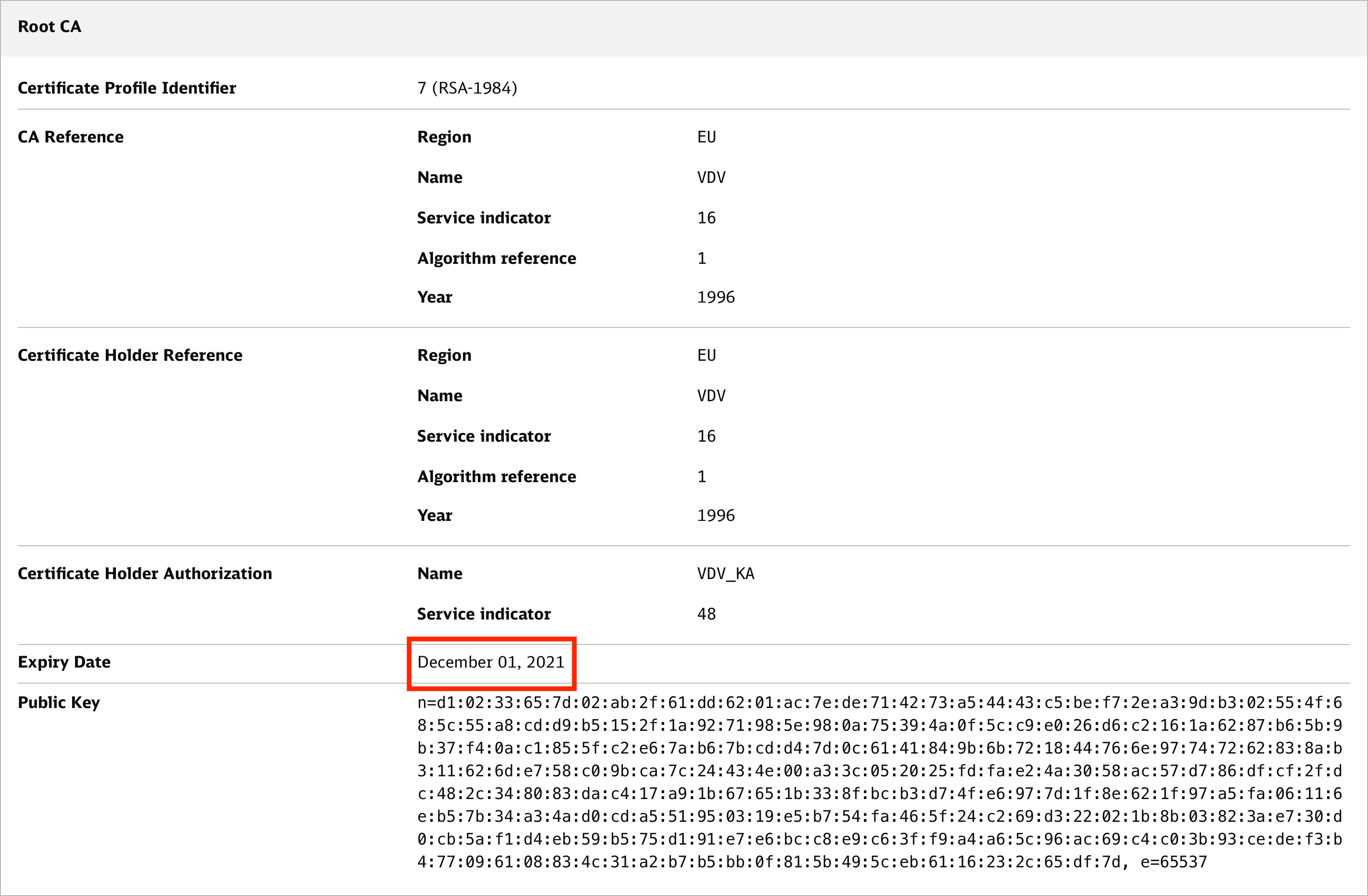Click Name label under Certificate Holder Reference
The width and height of the screenshot is (1368, 896).
[x=440, y=395]
